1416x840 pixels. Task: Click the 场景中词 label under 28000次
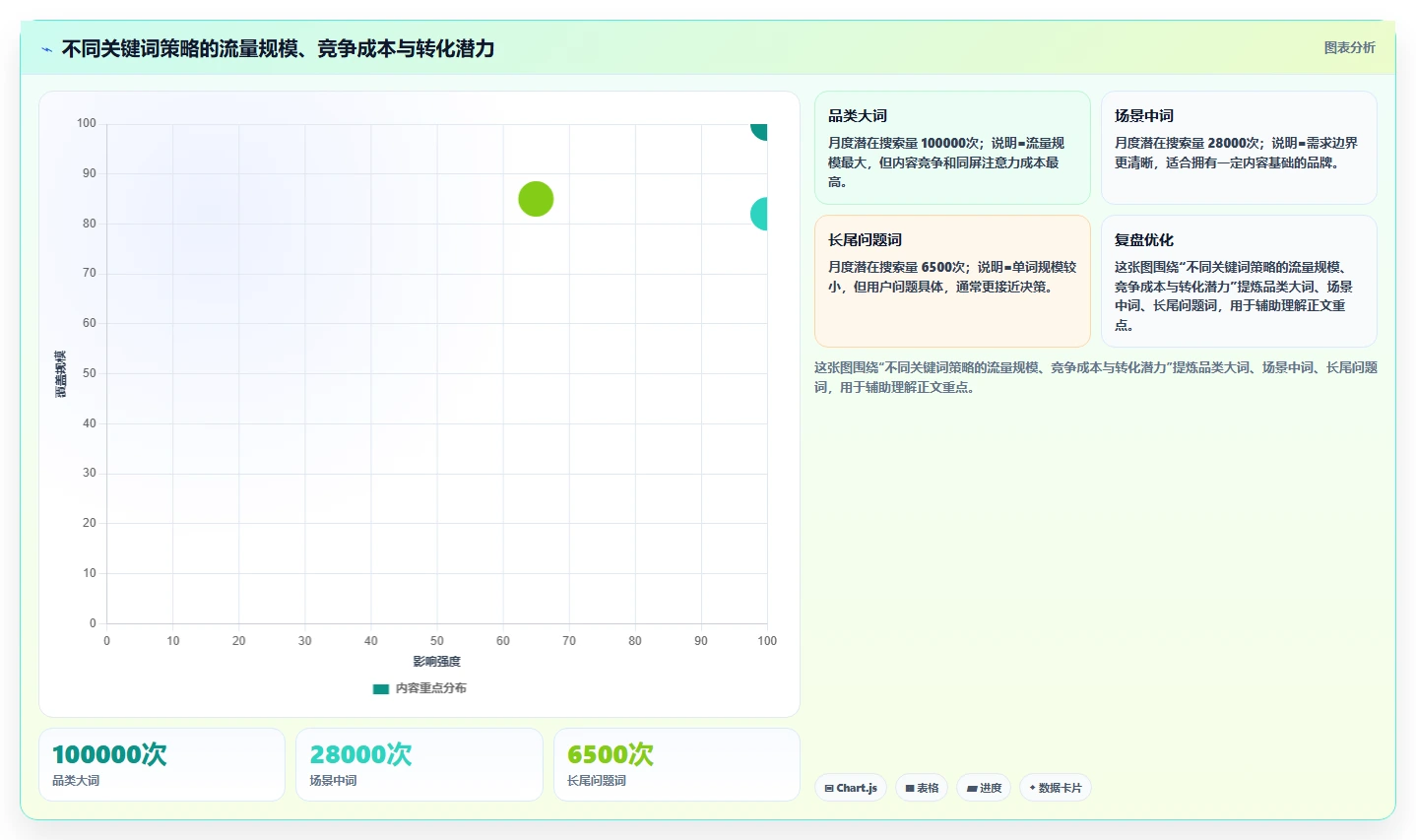click(333, 781)
